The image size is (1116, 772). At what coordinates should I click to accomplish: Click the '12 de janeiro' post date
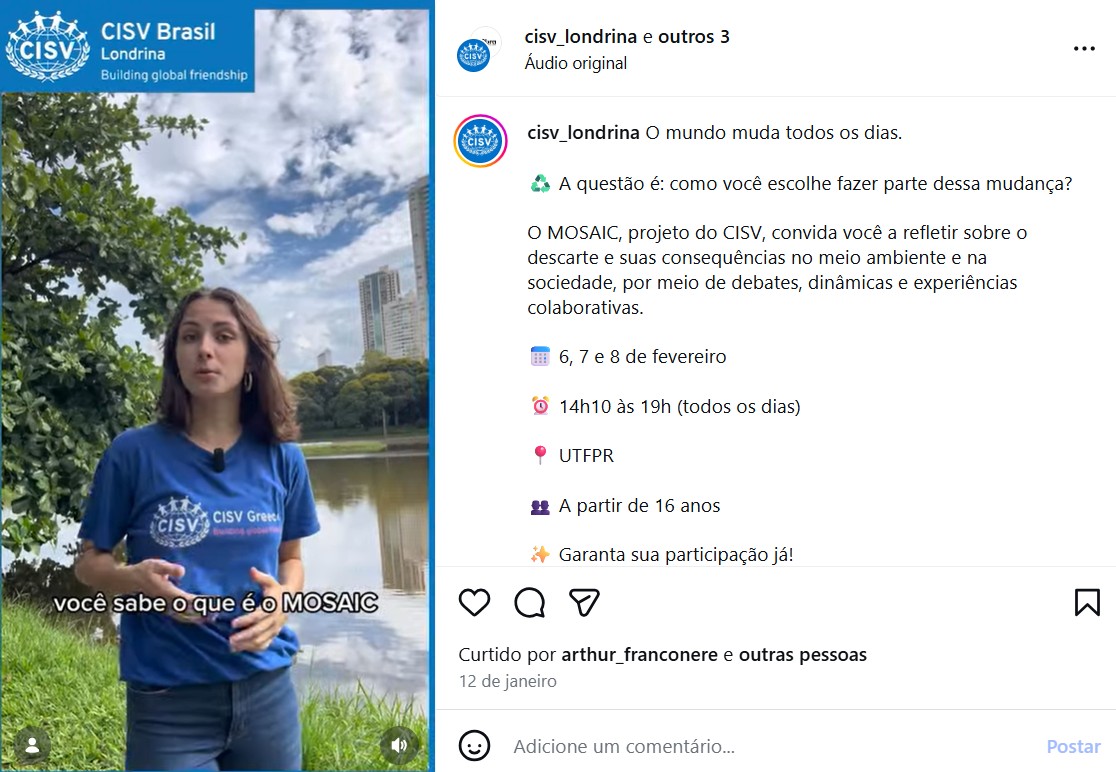[507, 681]
